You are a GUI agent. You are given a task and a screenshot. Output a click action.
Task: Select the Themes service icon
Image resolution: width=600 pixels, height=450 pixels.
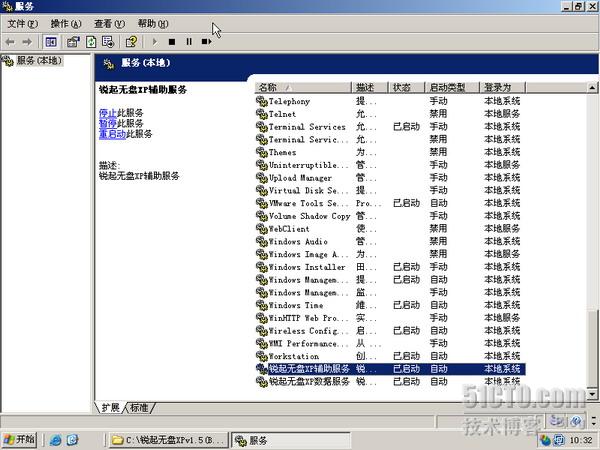click(262, 152)
